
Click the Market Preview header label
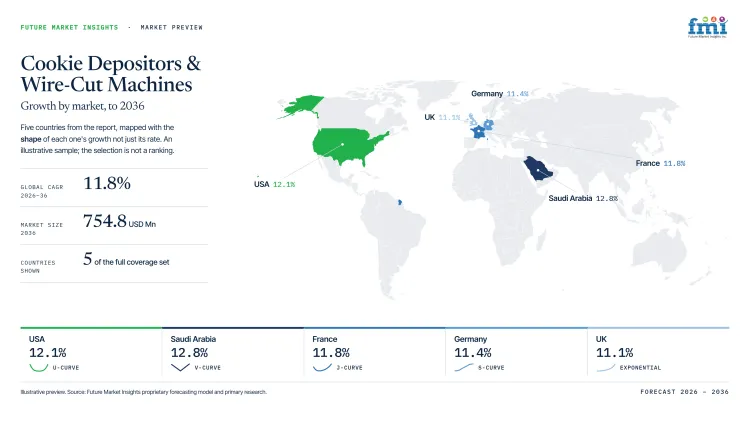[171, 27]
